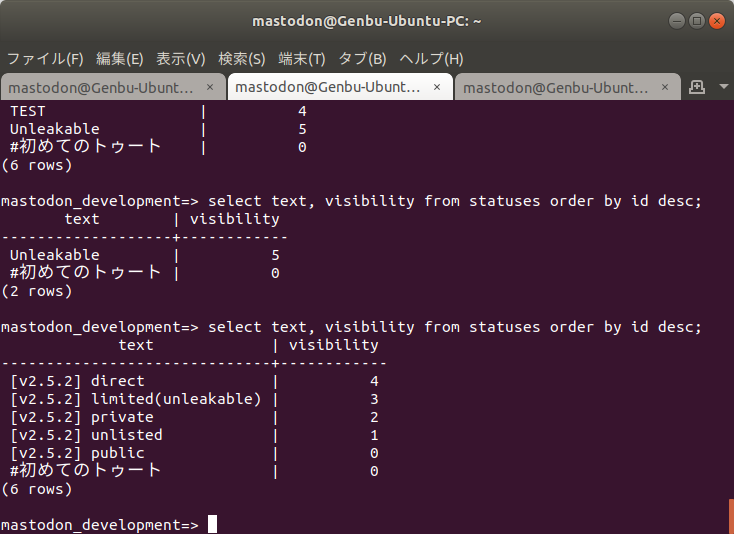Click the new tab icon
The image size is (734, 534).
[697, 87]
